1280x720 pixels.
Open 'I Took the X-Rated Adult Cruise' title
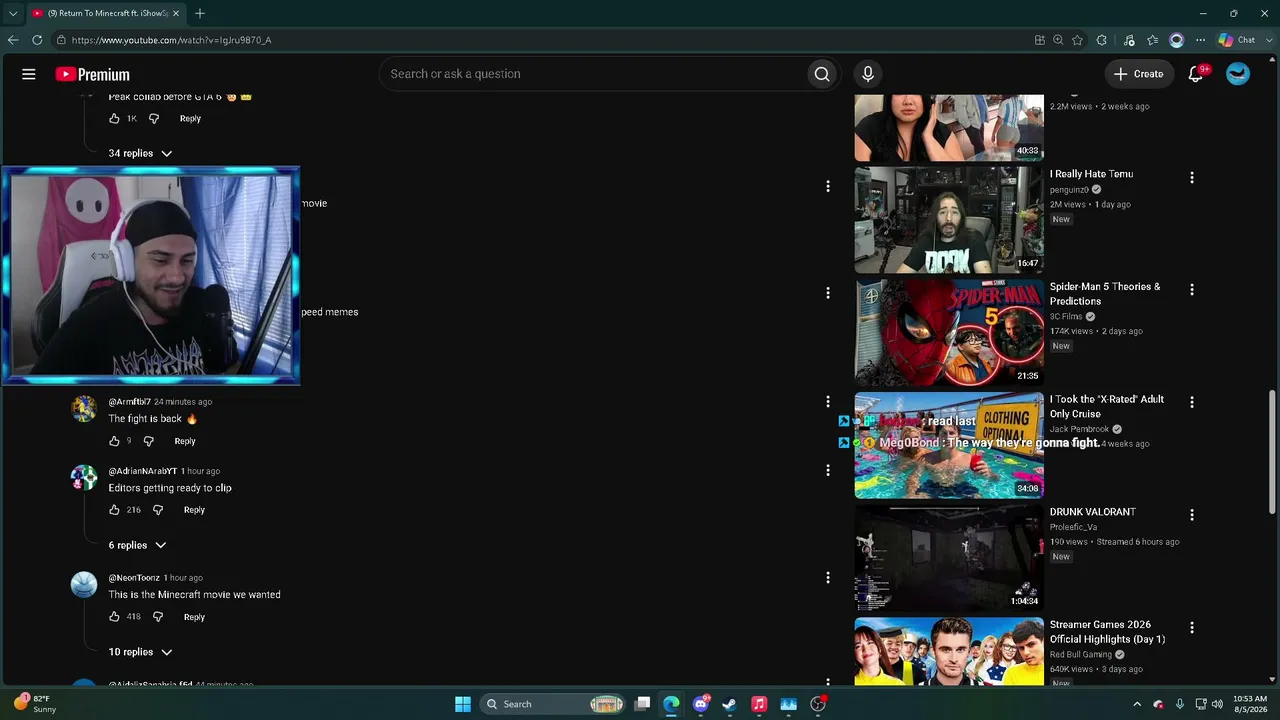click(x=1107, y=406)
